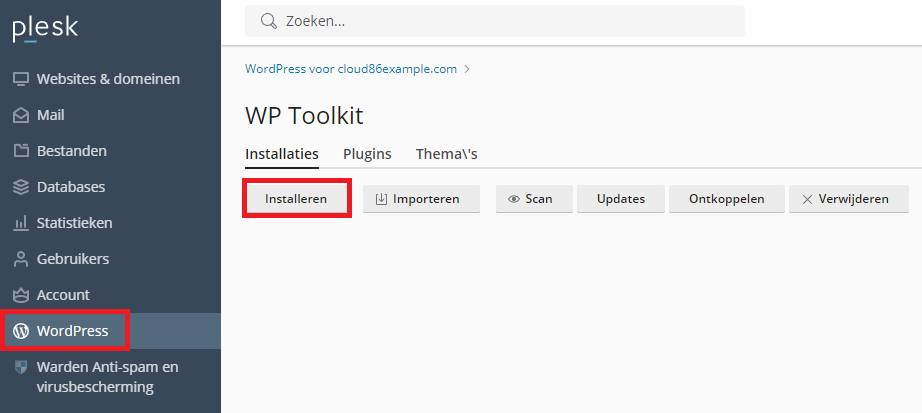
Task: Click the Ontkoppelen button
Action: [727, 199]
